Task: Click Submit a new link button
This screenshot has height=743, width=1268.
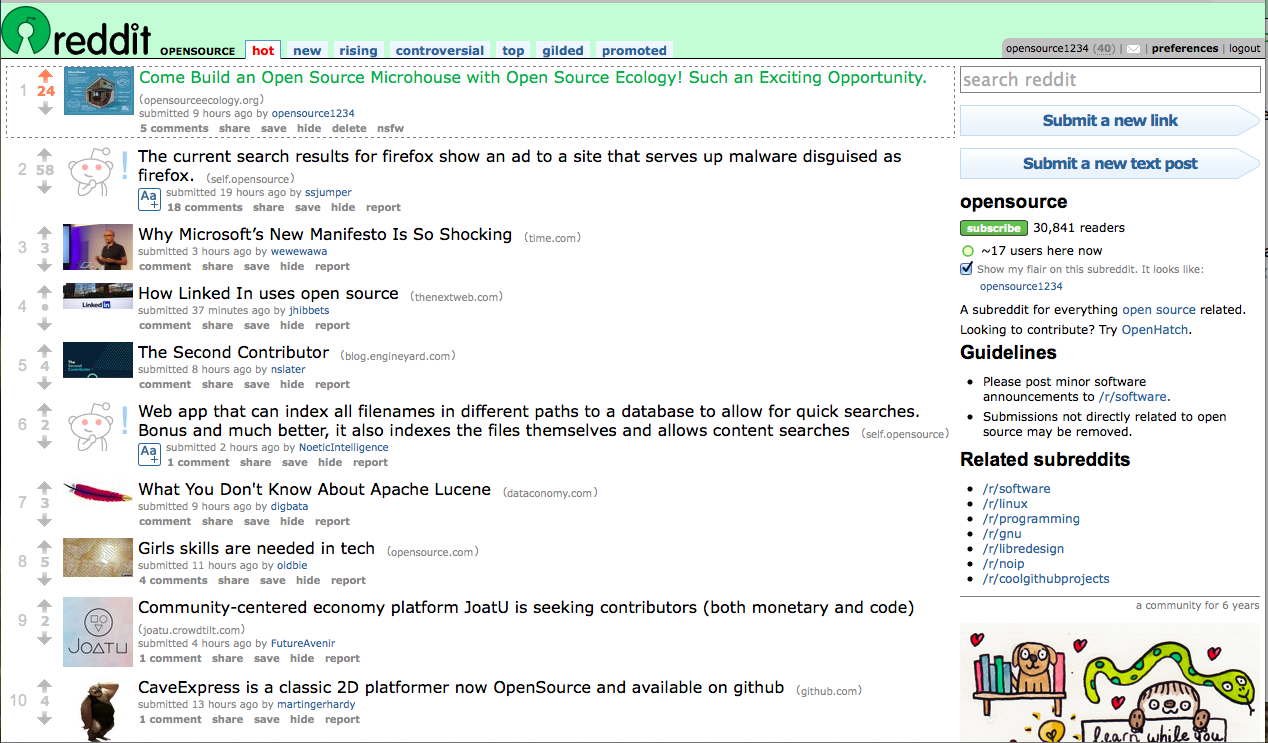Action: pos(1110,120)
